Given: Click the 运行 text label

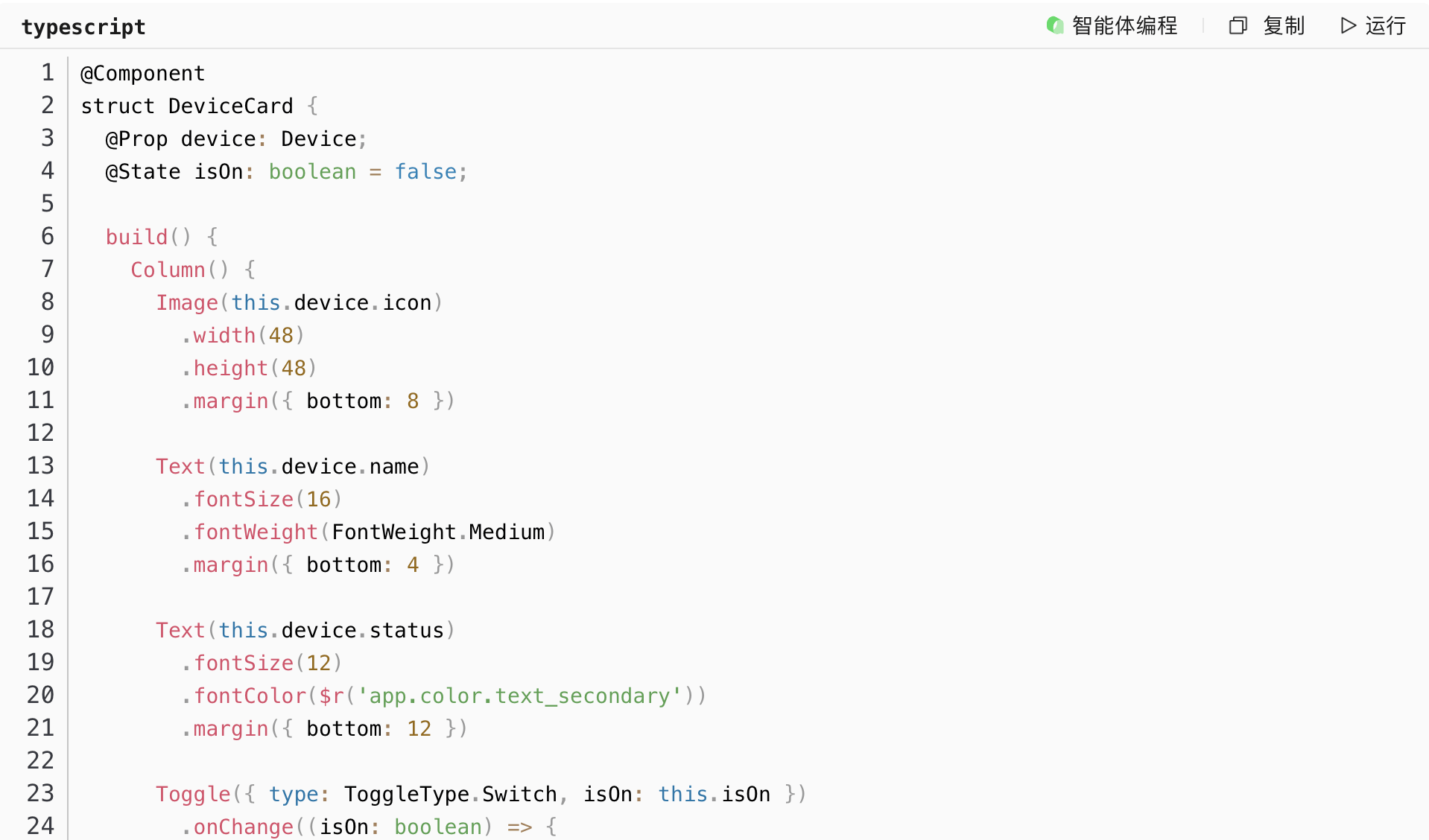Looking at the screenshot, I should [x=1385, y=26].
